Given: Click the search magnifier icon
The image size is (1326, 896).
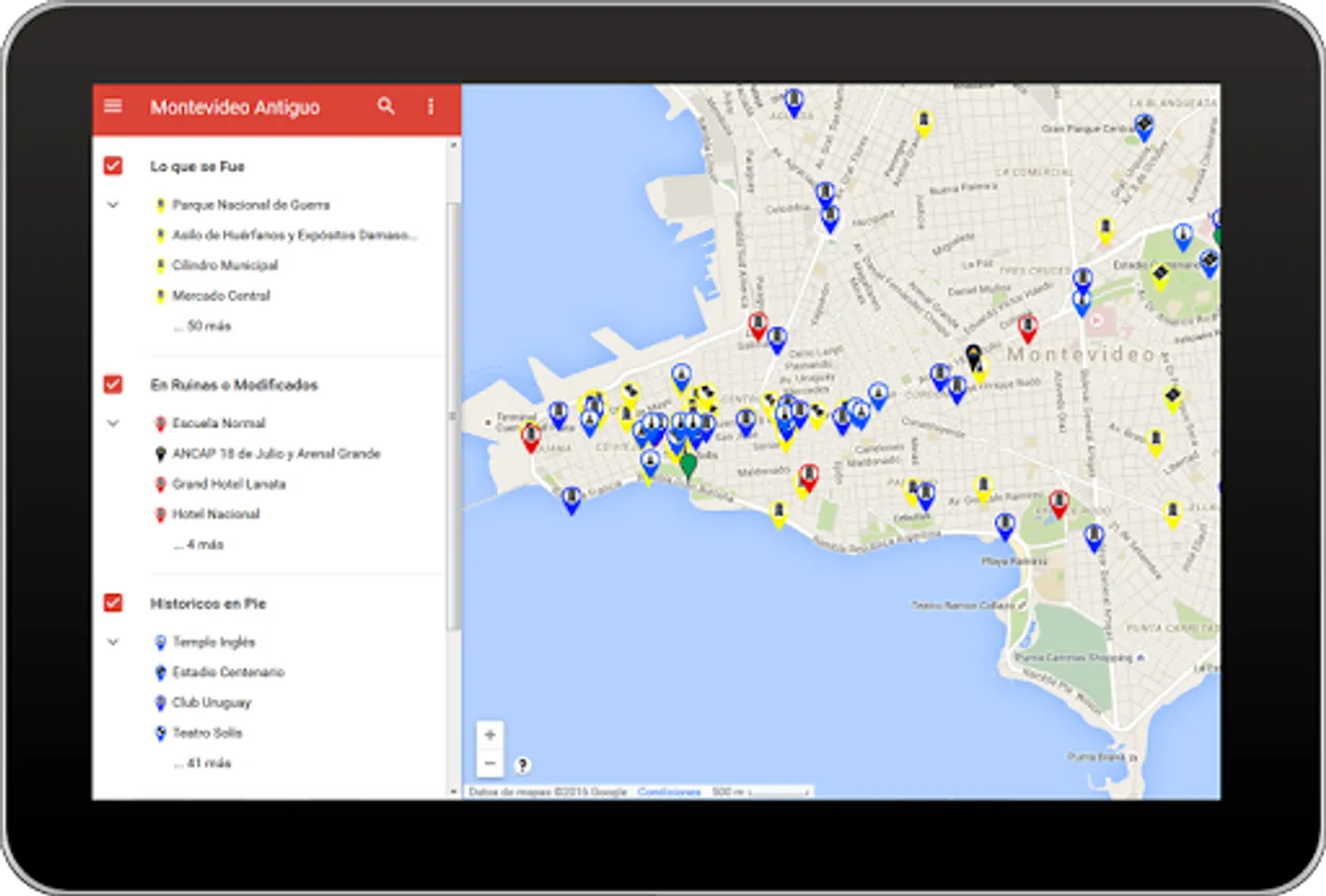Looking at the screenshot, I should (386, 106).
